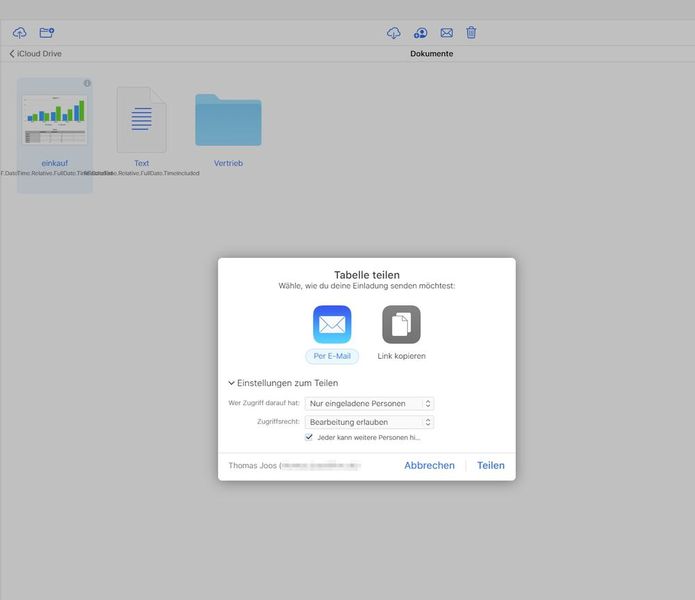Open the Bearbeitung erlauben dropdown
Image resolution: width=695 pixels, height=600 pixels.
pyautogui.click(x=369, y=422)
